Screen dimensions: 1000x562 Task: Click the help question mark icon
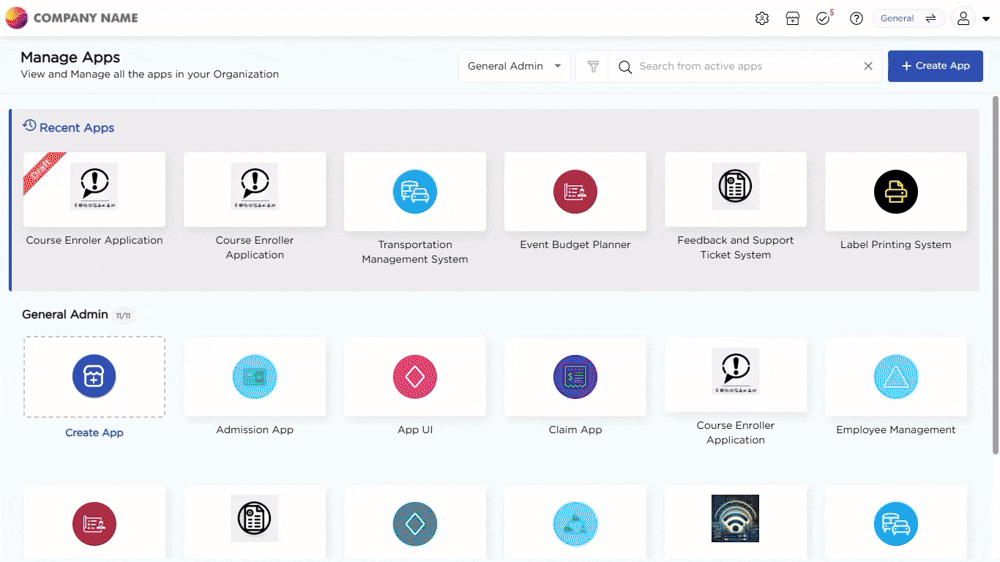click(856, 19)
